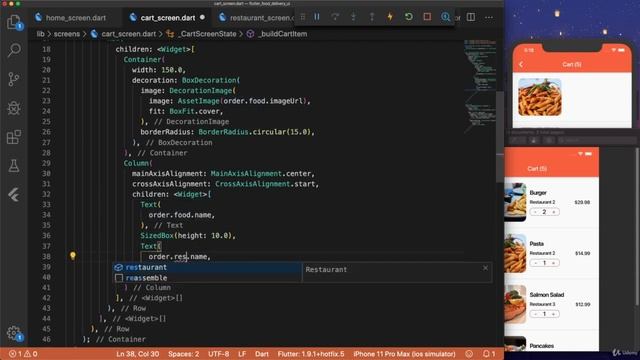Open the Test flask view
This screenshot has width=640, height=360.
(14, 166)
